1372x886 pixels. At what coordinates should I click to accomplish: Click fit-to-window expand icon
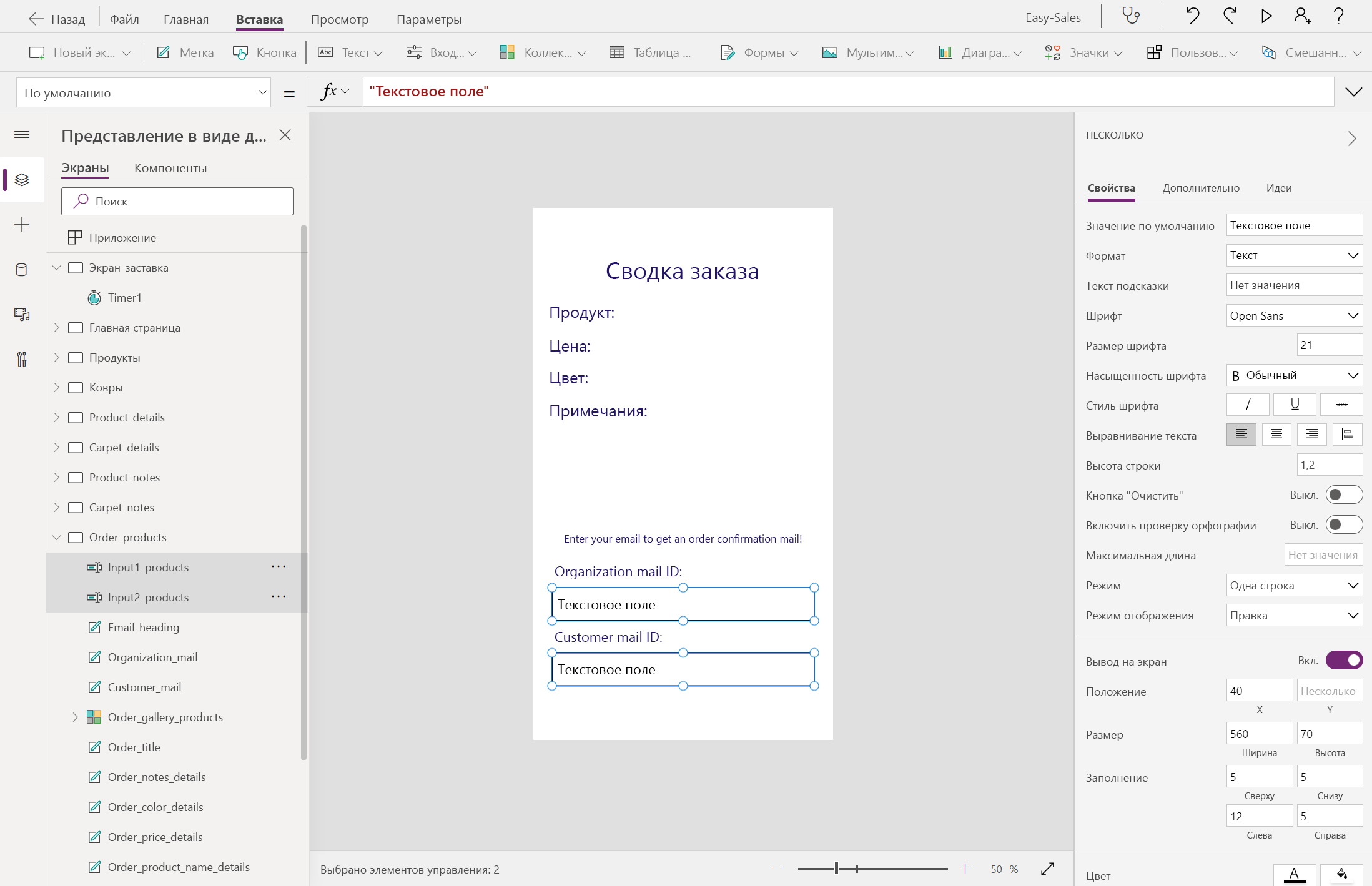[1047, 869]
